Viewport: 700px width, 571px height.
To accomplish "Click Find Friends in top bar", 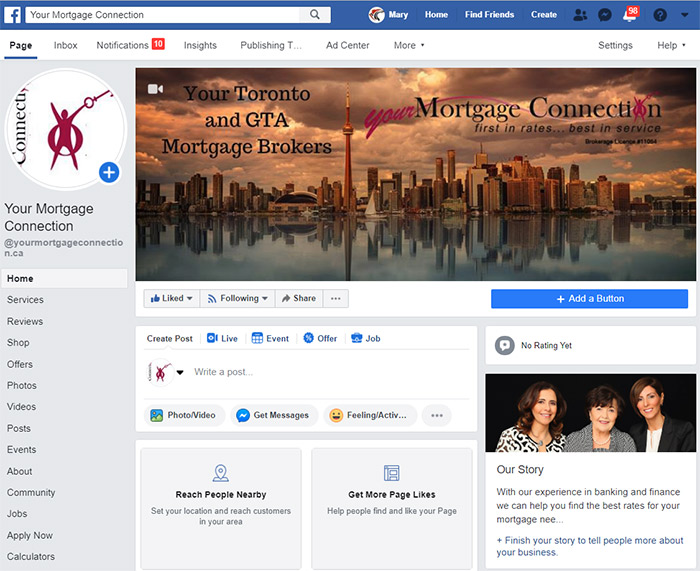I will click(x=489, y=15).
